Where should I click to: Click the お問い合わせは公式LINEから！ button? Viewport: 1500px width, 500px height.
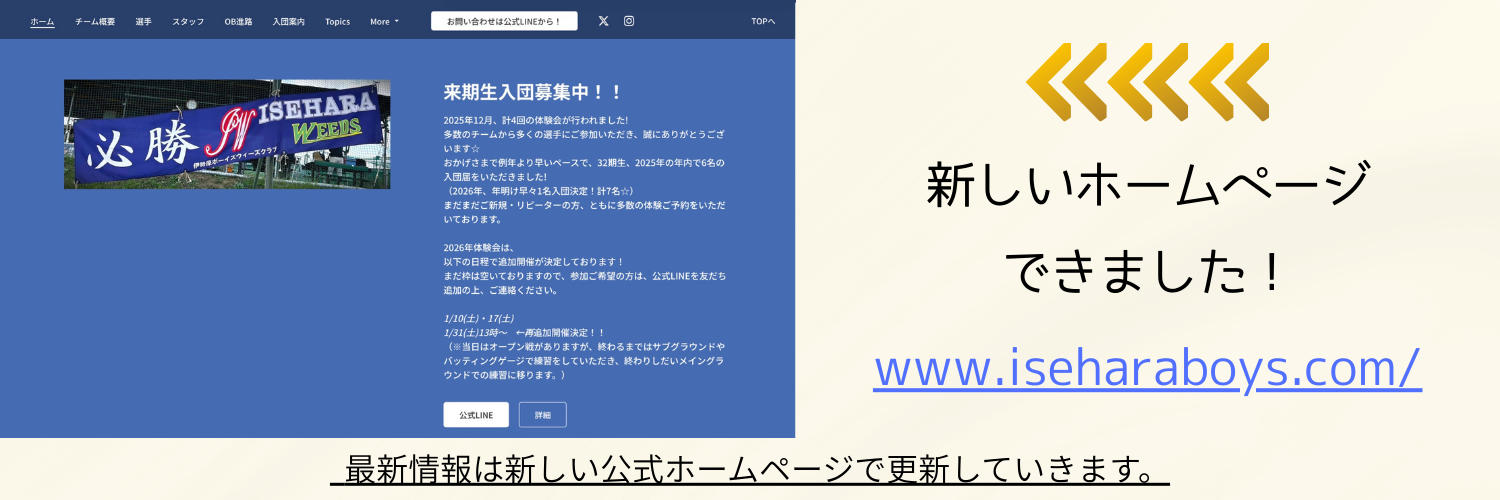point(504,21)
